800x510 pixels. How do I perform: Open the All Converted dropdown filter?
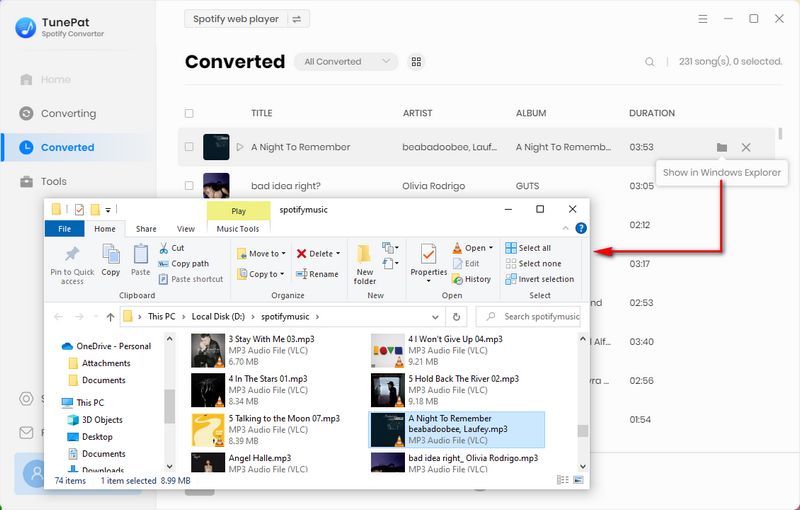346,62
